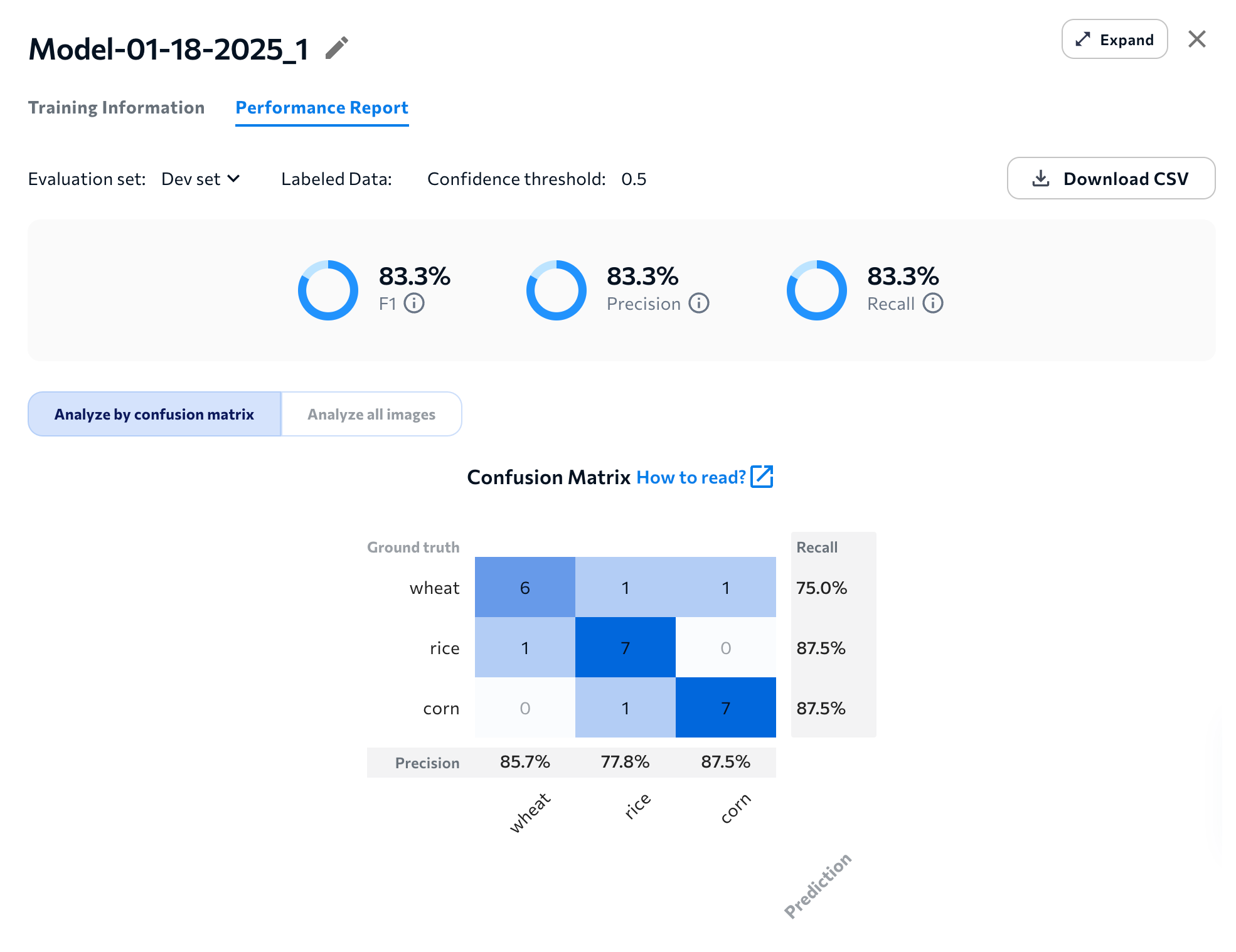Switch to Analyze all images mode
Screen dimensions: 1236x952
pos(371,415)
